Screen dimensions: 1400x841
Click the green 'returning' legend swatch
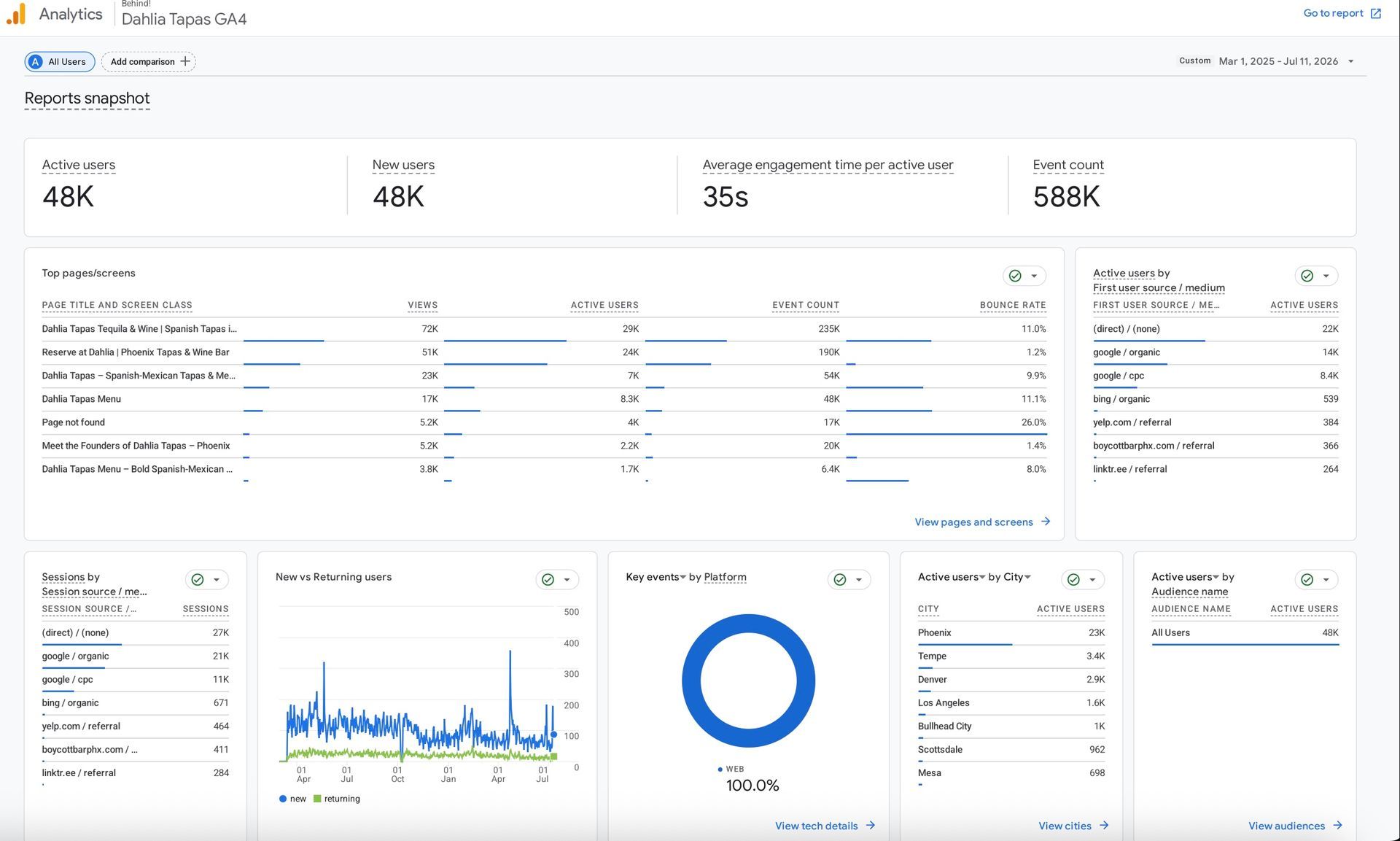tap(317, 799)
